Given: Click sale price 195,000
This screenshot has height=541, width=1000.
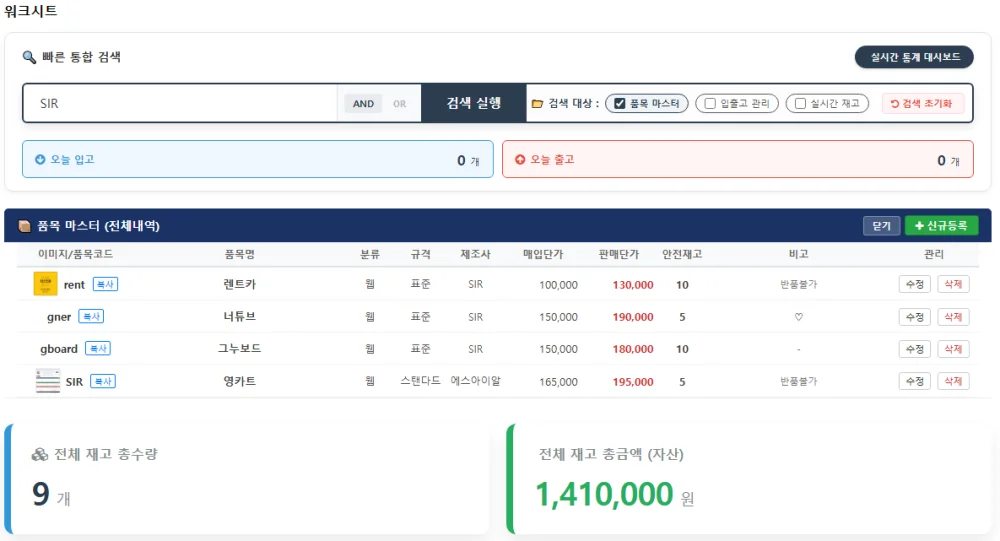Looking at the screenshot, I should [633, 382].
